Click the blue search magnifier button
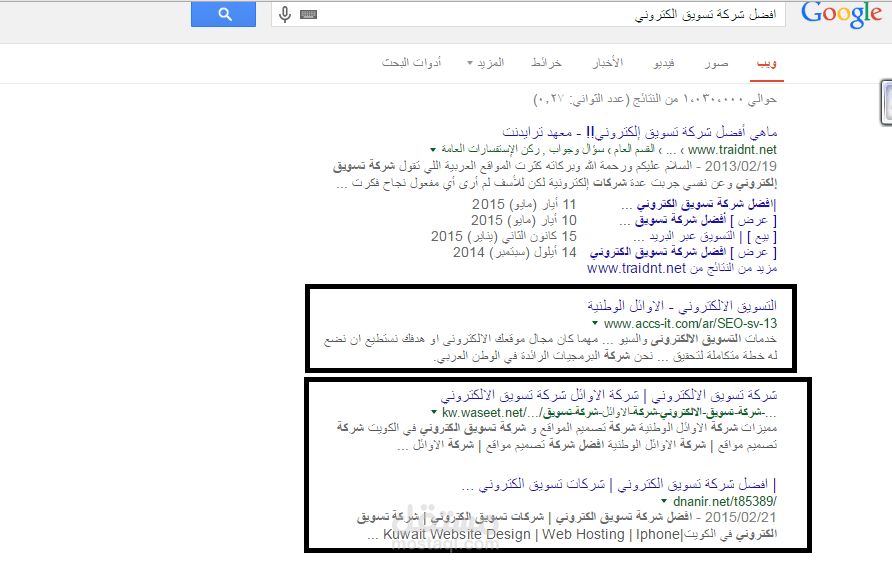The height and width of the screenshot is (564, 892). coord(223,14)
